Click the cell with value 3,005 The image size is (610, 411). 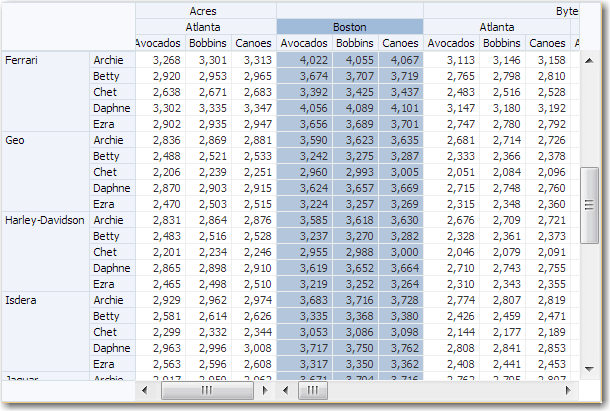400,172
